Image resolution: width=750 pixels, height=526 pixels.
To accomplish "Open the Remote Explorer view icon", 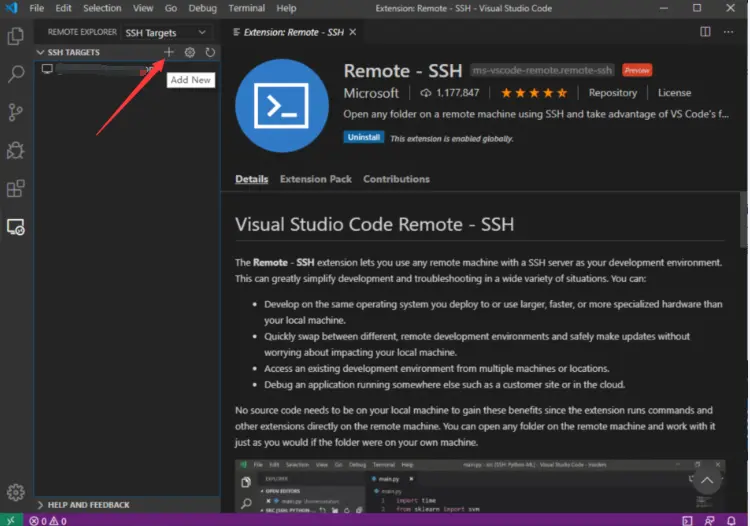I will tap(16, 227).
